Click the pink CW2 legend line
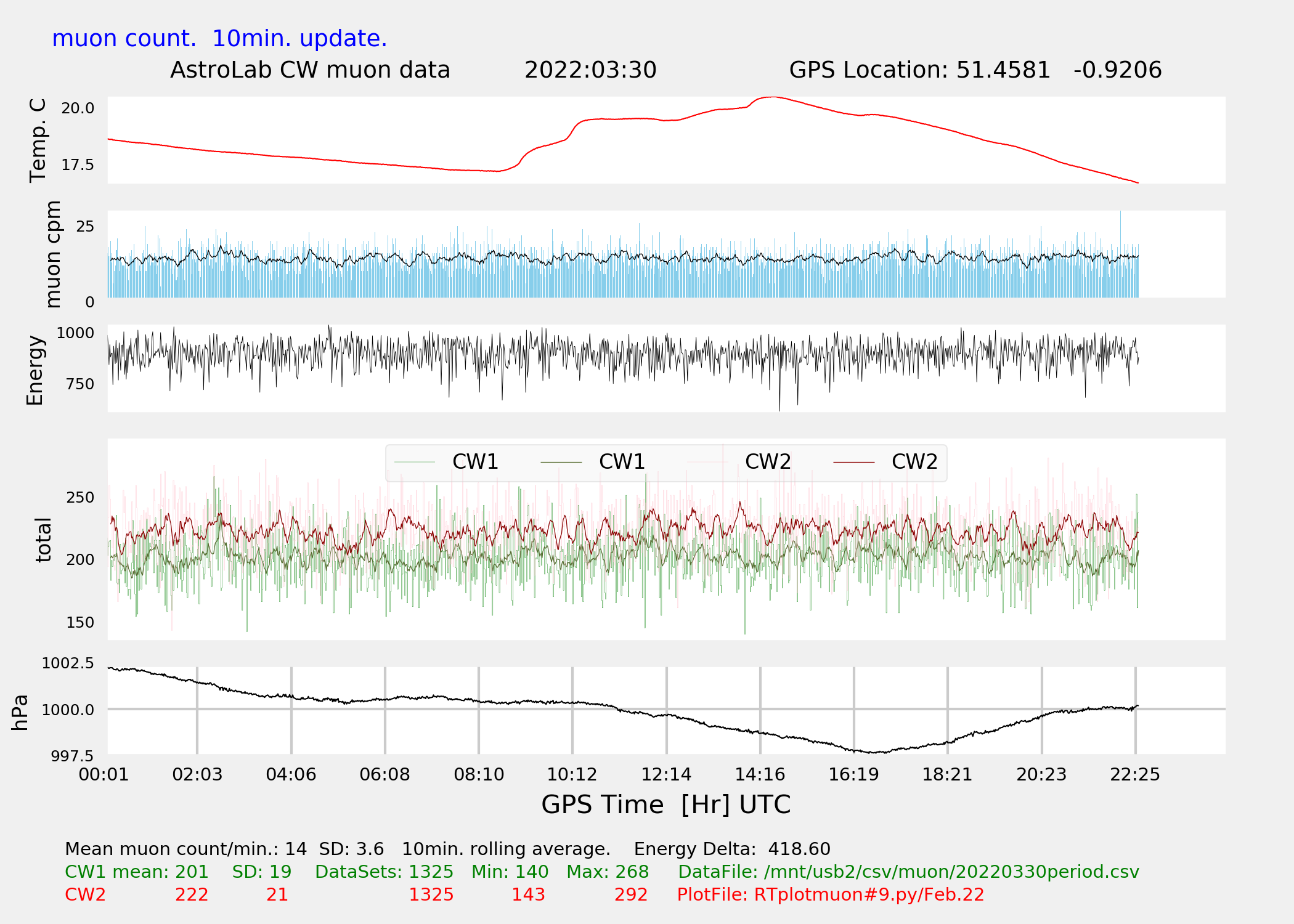The width and height of the screenshot is (1294, 924). pos(707,462)
